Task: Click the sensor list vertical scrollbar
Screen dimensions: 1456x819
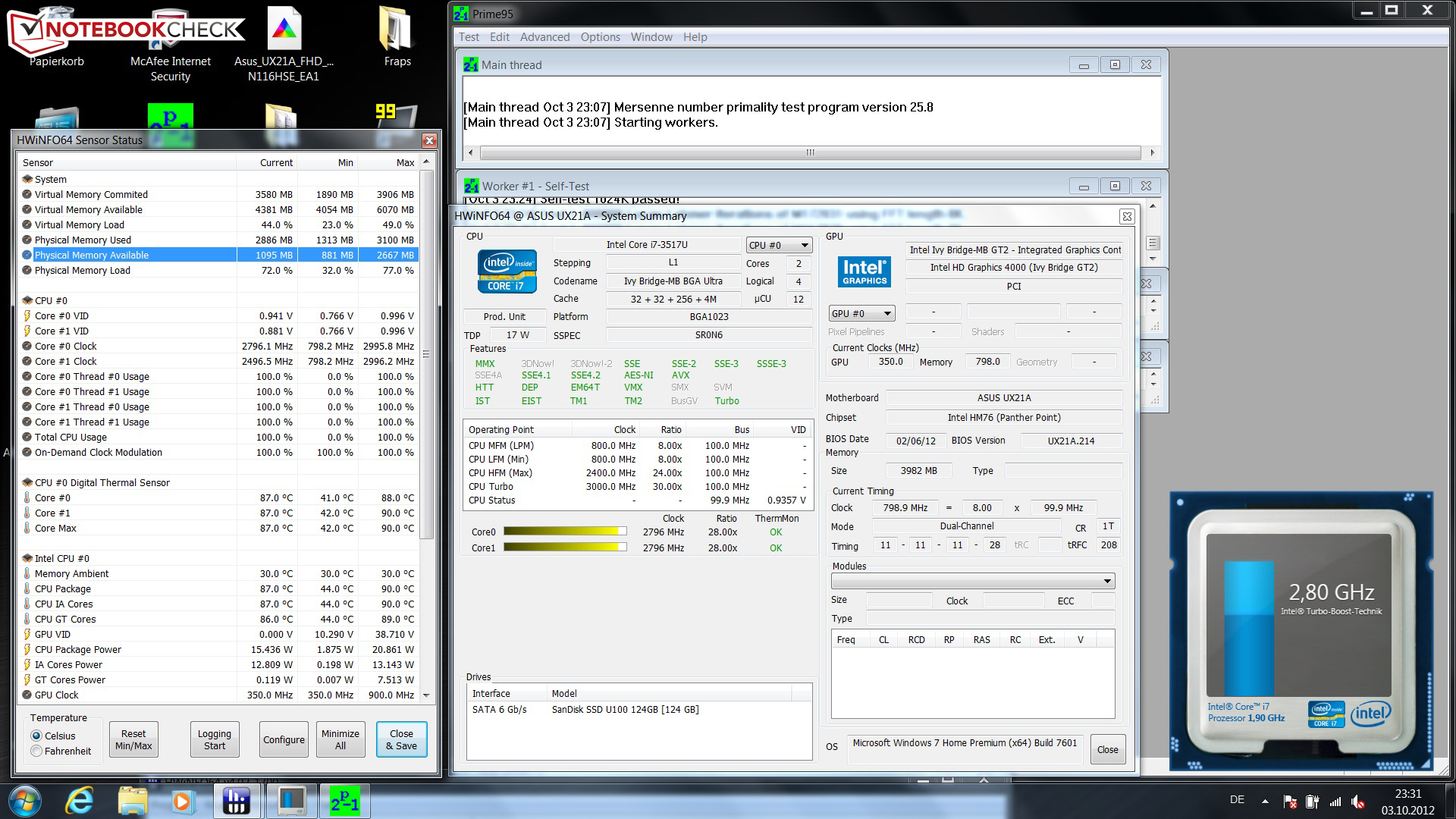Action: (426, 429)
